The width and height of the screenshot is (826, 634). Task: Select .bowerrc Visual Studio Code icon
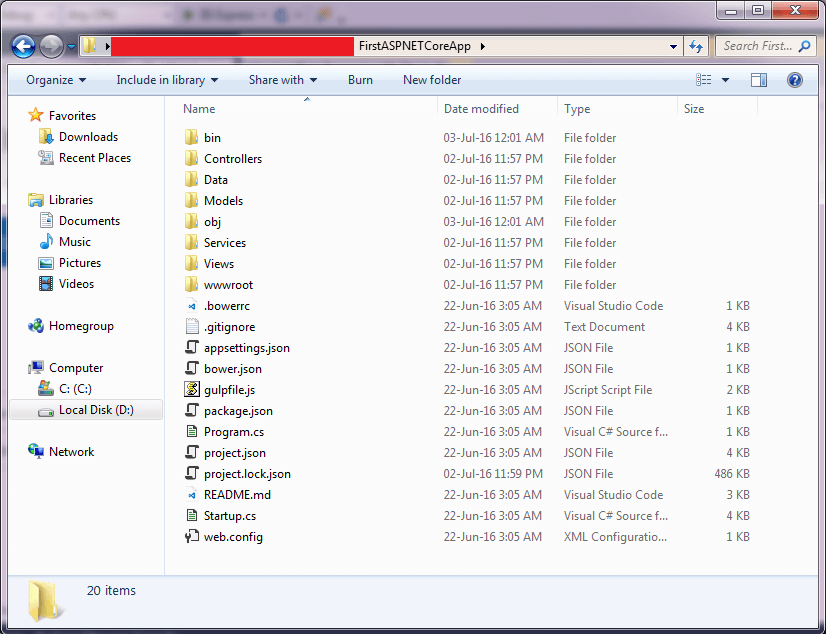tap(192, 306)
